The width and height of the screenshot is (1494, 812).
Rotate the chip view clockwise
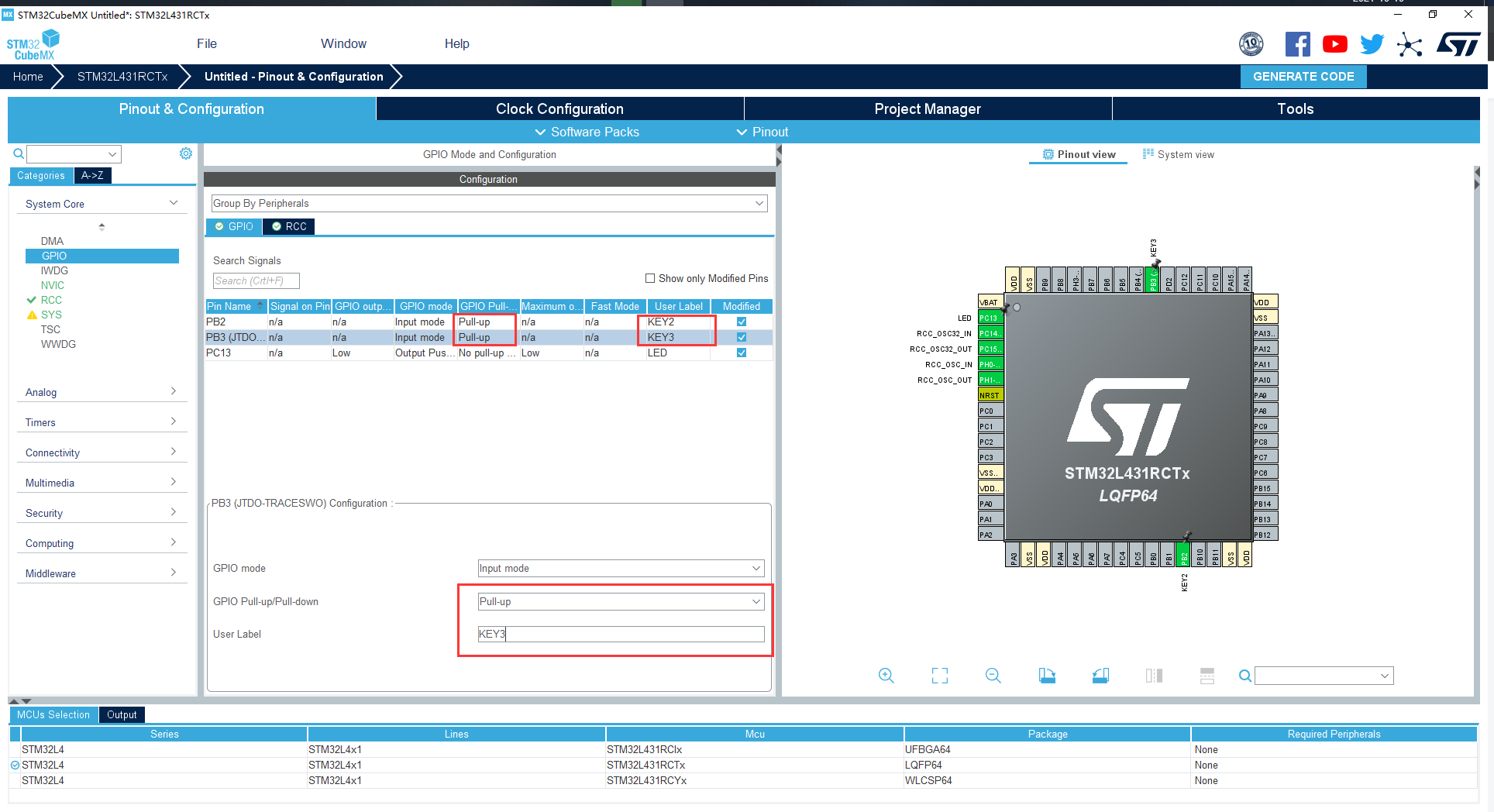click(1047, 676)
